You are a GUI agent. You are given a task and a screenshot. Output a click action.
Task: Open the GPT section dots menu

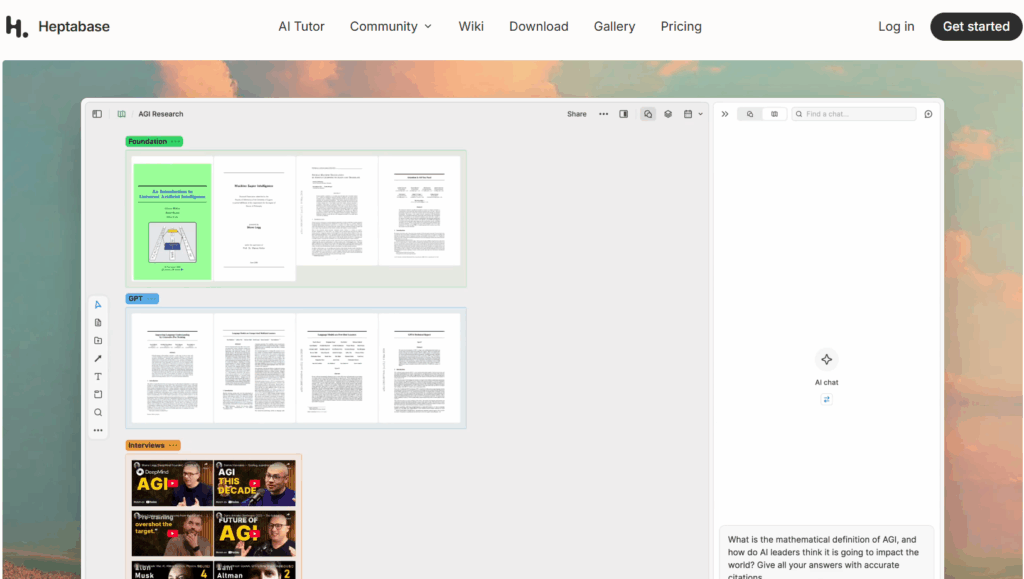click(151, 298)
